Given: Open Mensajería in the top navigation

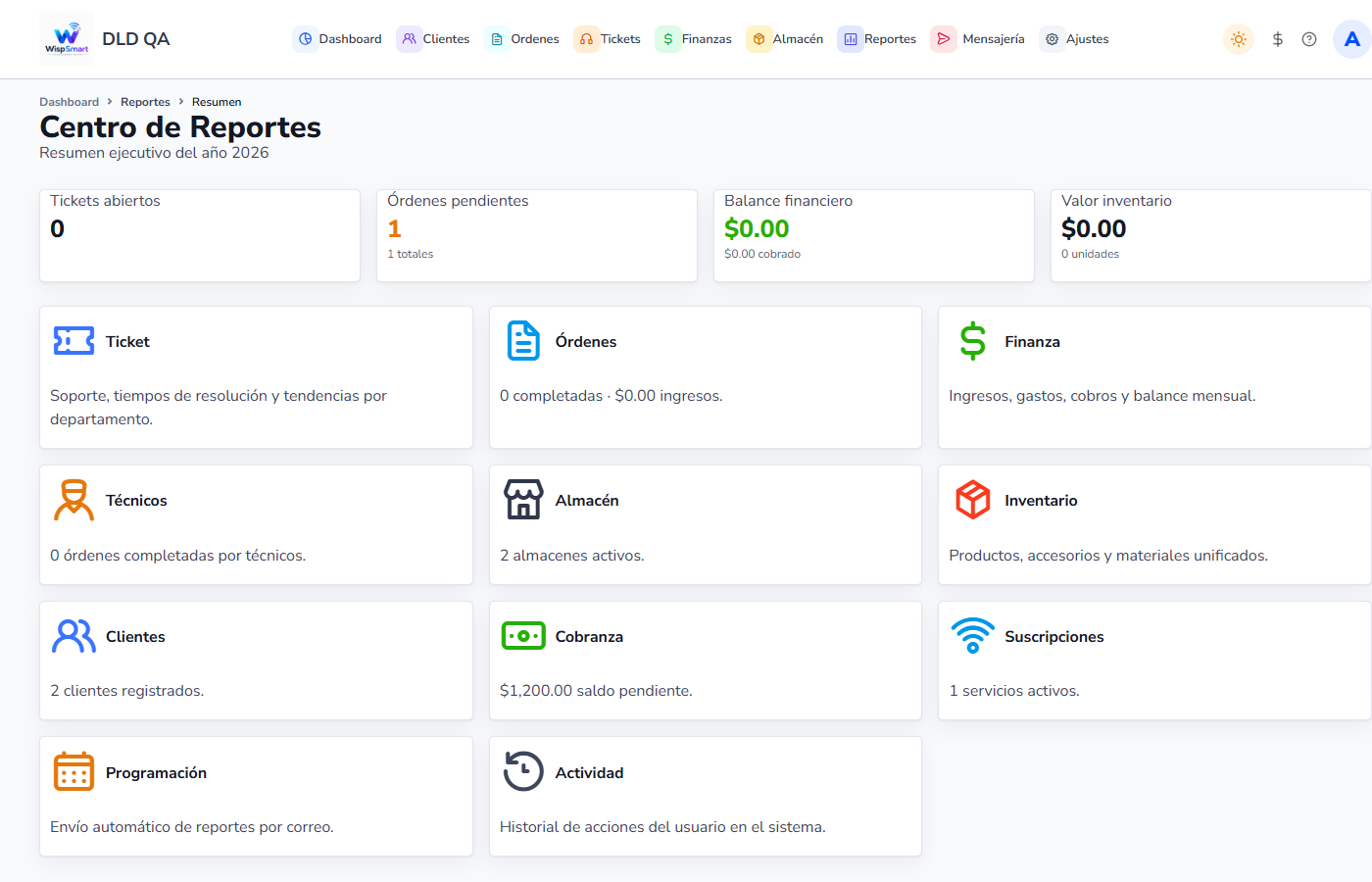Looking at the screenshot, I should [x=979, y=39].
